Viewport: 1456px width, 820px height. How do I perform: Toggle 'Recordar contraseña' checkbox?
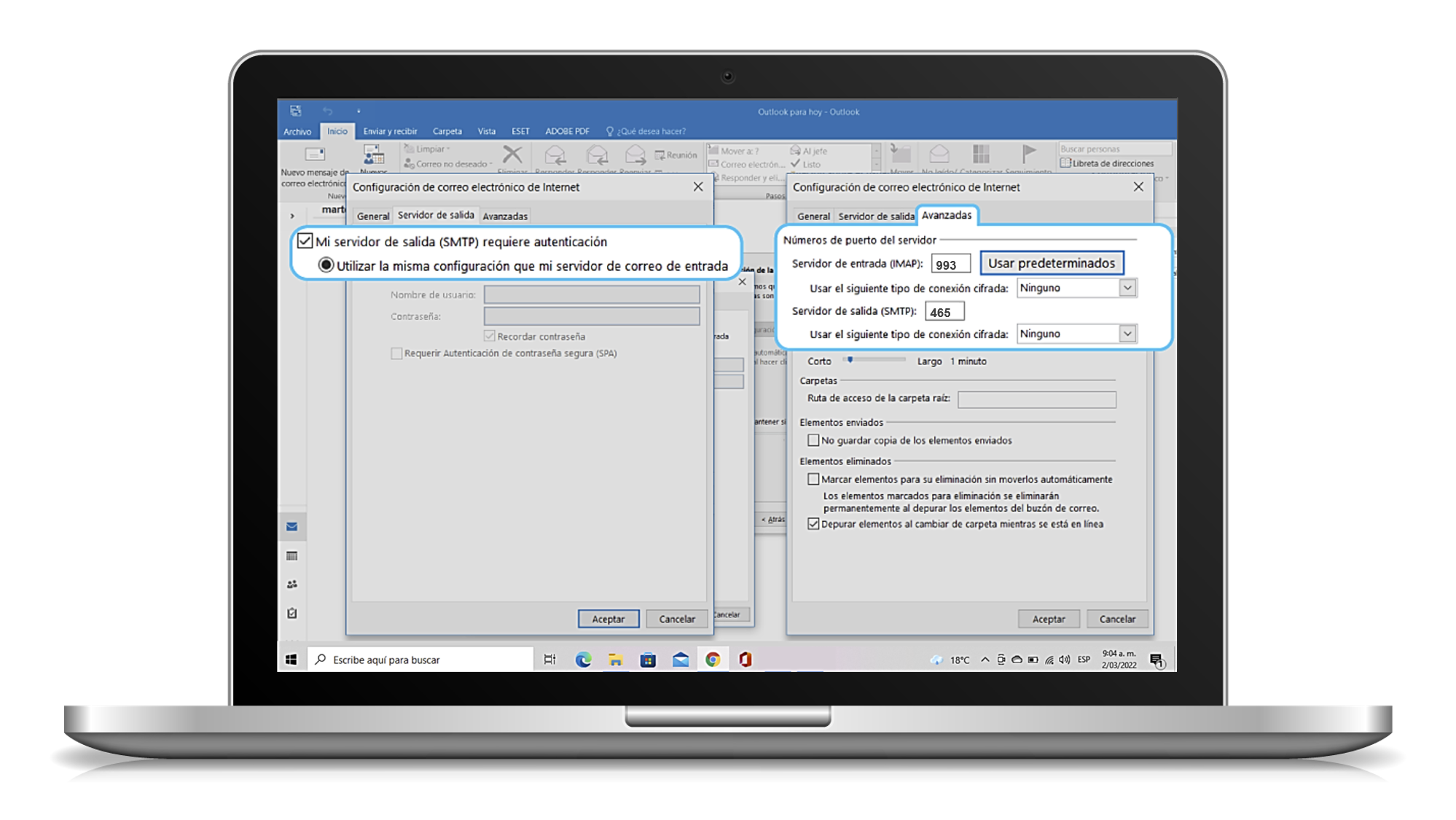pyautogui.click(x=490, y=336)
